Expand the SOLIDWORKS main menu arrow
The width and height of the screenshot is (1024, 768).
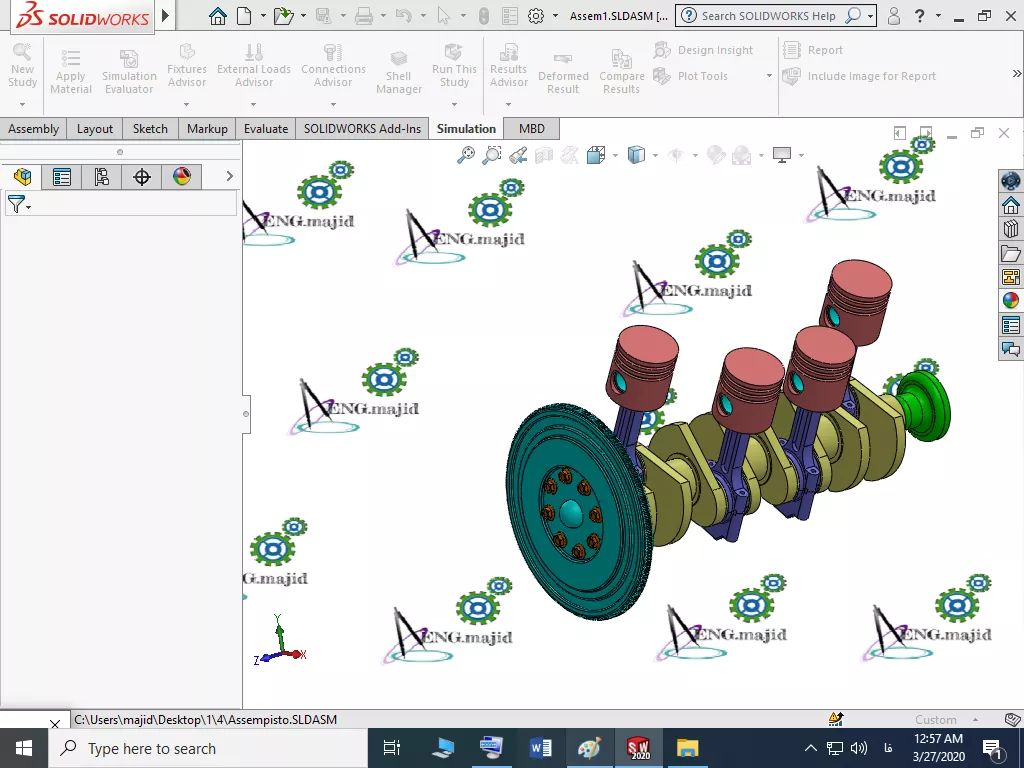click(166, 16)
